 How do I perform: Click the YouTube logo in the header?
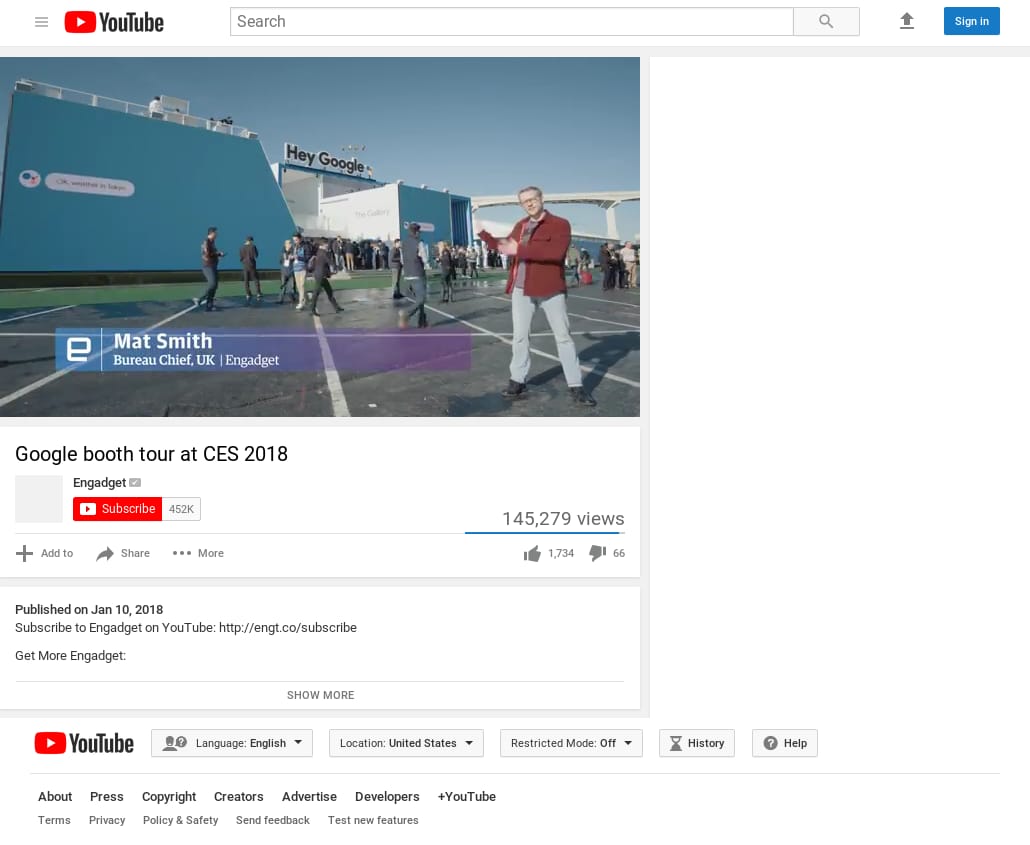click(x=114, y=22)
